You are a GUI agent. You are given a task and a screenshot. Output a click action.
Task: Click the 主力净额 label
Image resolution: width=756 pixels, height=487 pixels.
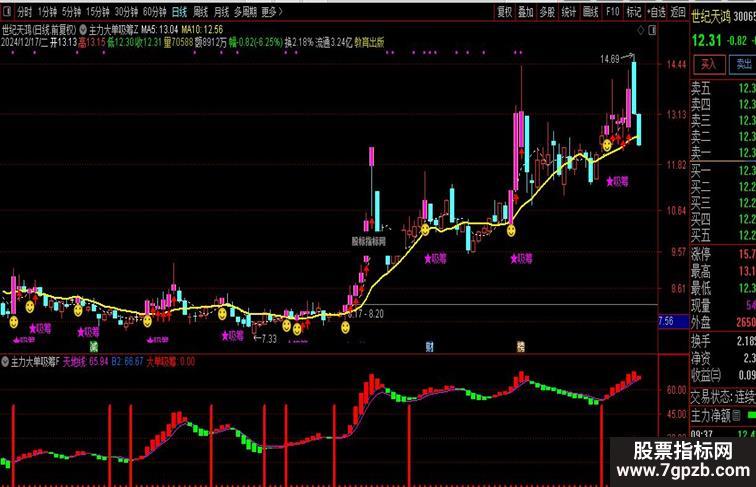711,416
